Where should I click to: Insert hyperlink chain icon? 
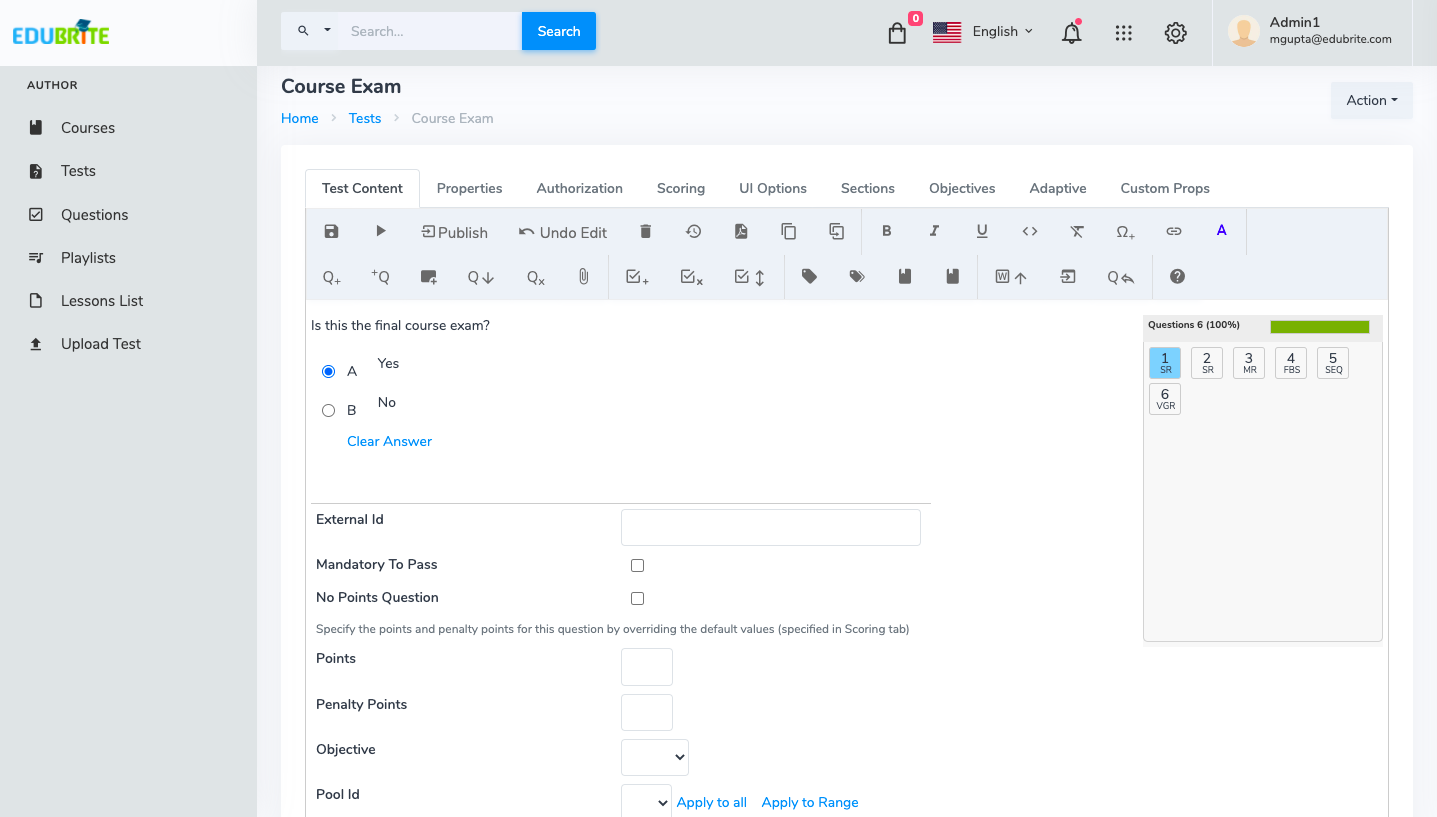coord(1174,231)
